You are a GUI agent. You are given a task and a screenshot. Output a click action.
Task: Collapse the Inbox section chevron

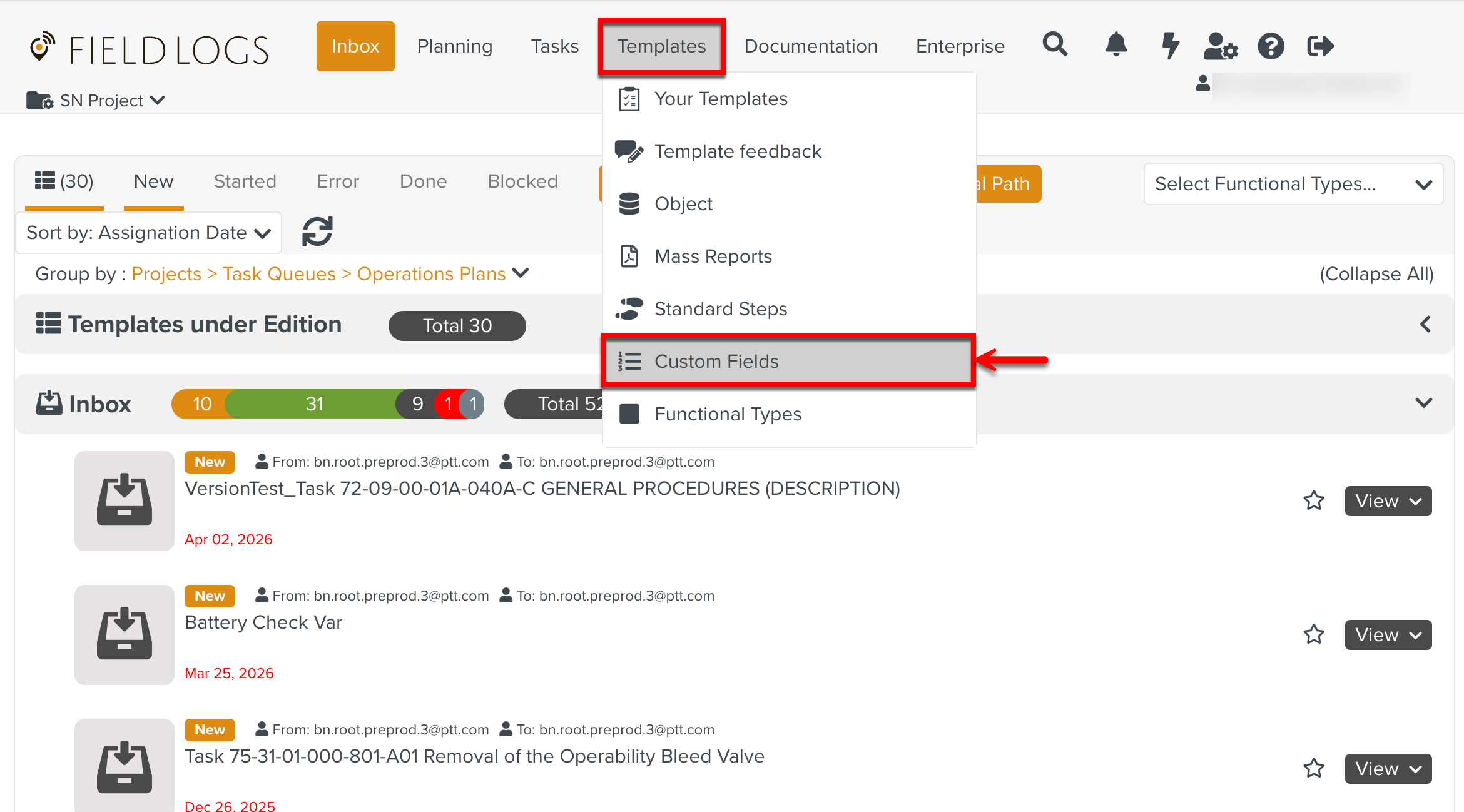[x=1423, y=403]
